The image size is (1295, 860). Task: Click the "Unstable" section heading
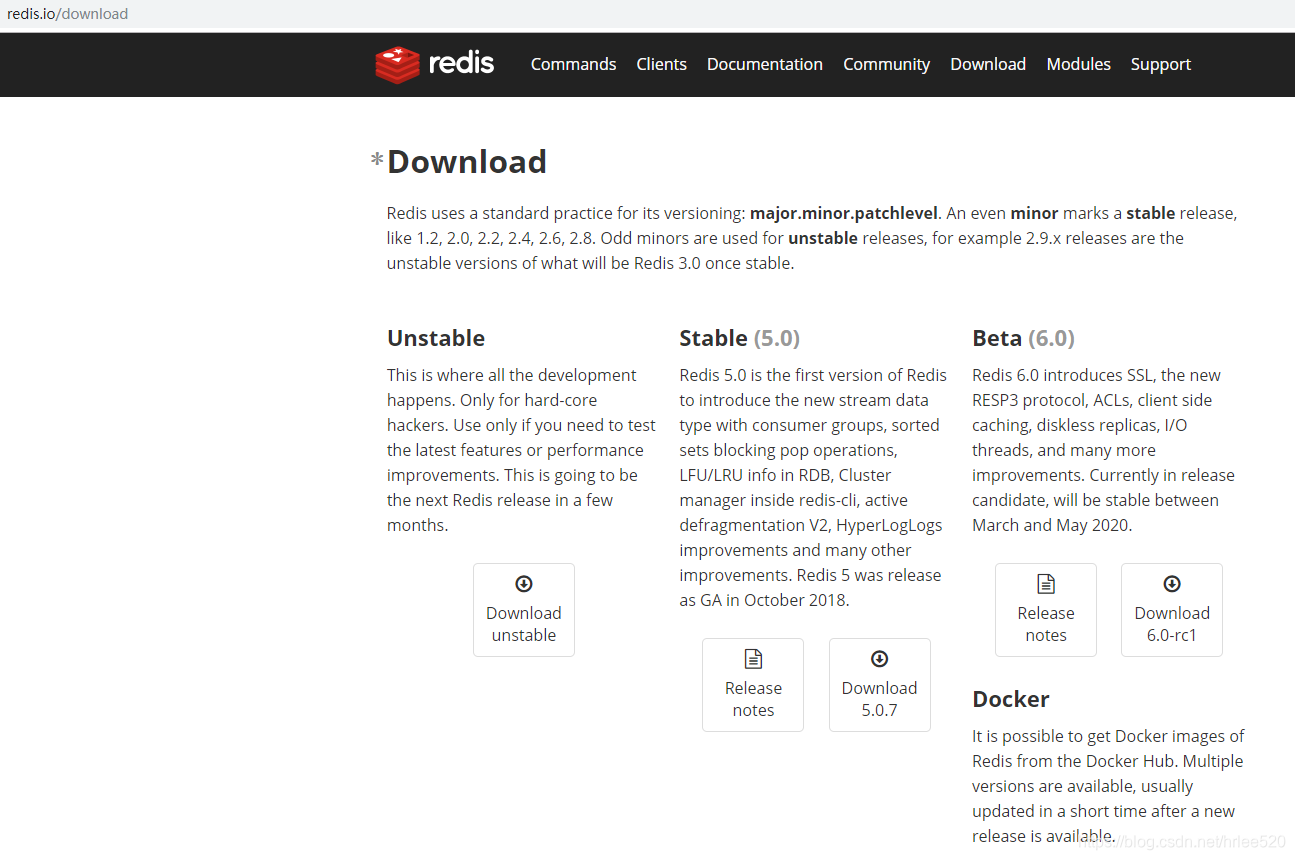[436, 338]
